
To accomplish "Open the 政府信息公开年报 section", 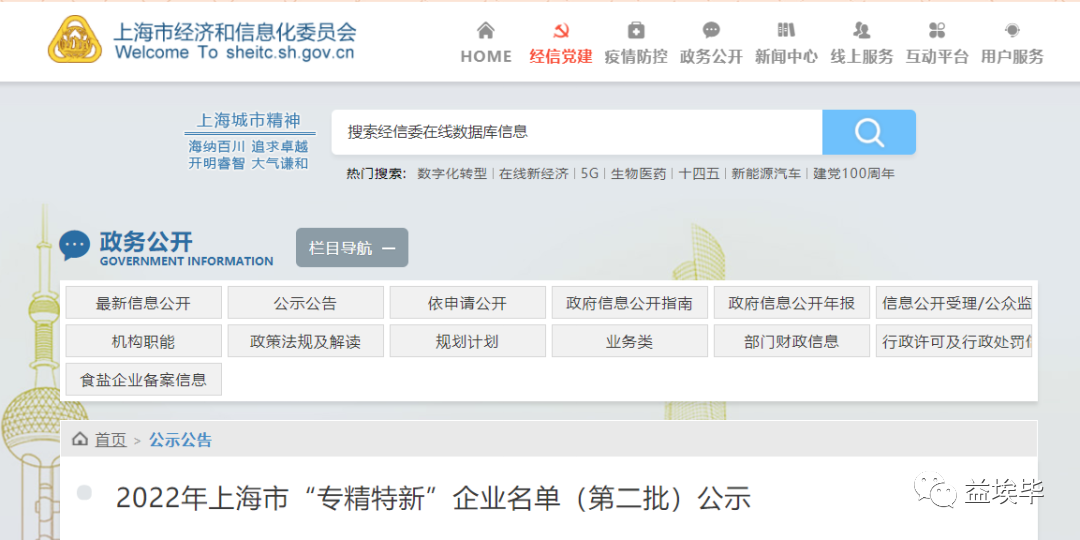I will coord(792,302).
